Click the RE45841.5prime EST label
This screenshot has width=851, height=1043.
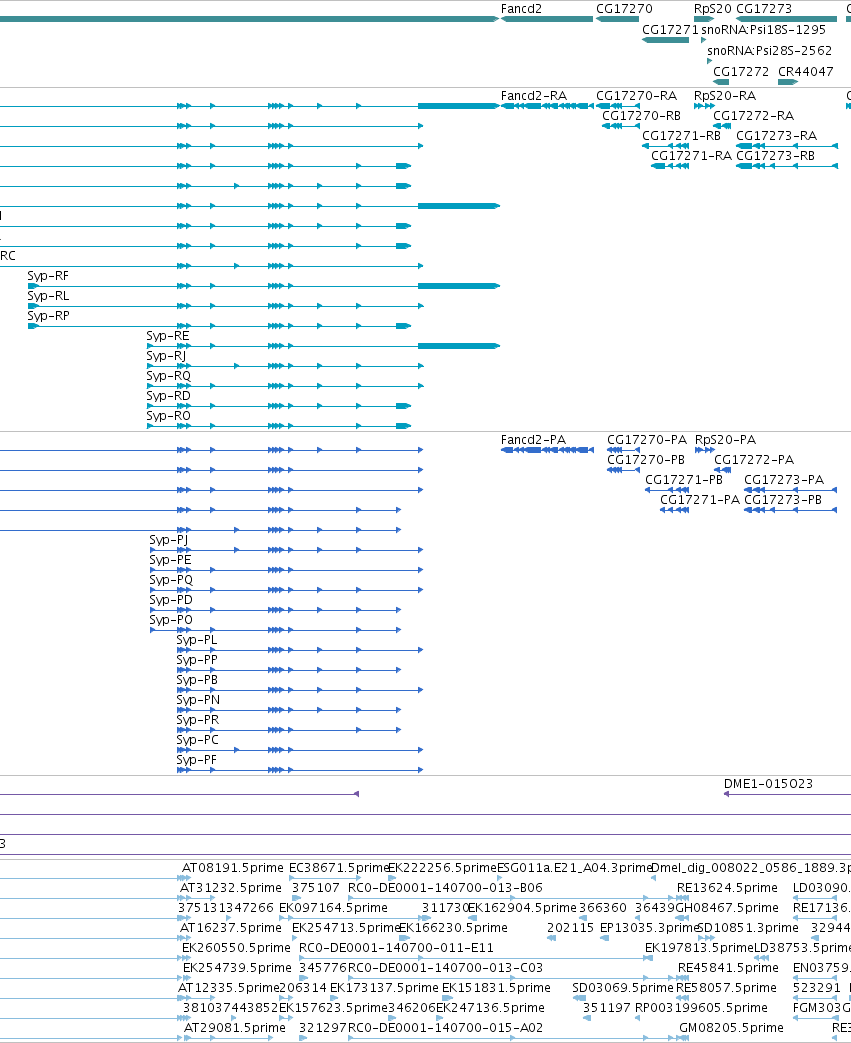(728, 968)
